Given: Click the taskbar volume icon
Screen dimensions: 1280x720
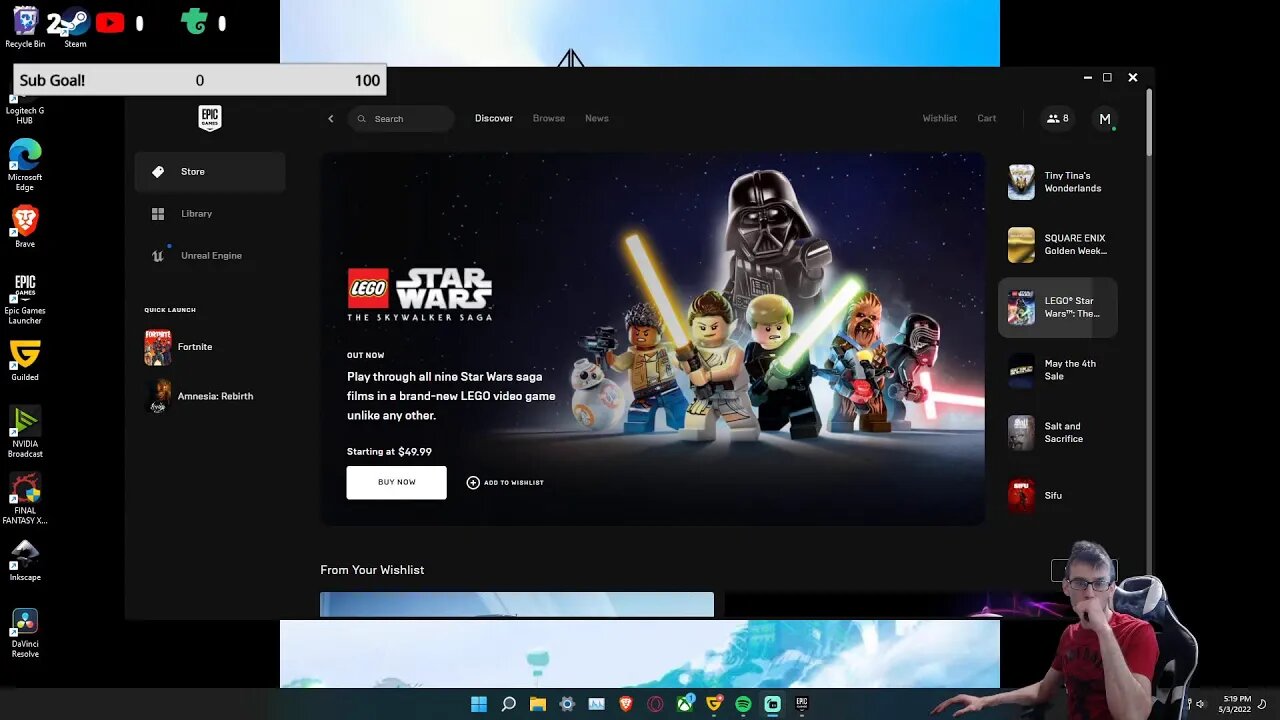Looking at the screenshot, I should tap(1201, 704).
